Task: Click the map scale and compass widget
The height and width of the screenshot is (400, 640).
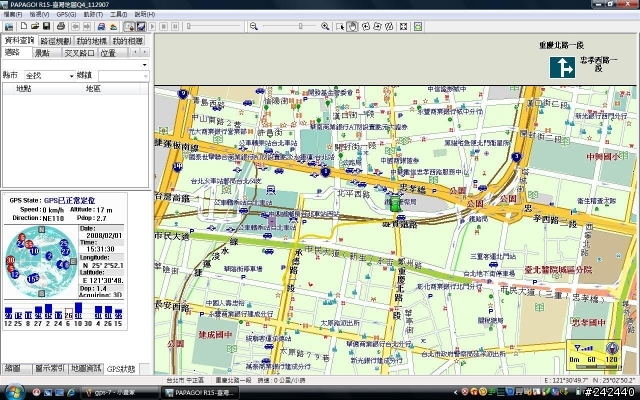Action: coord(594,355)
